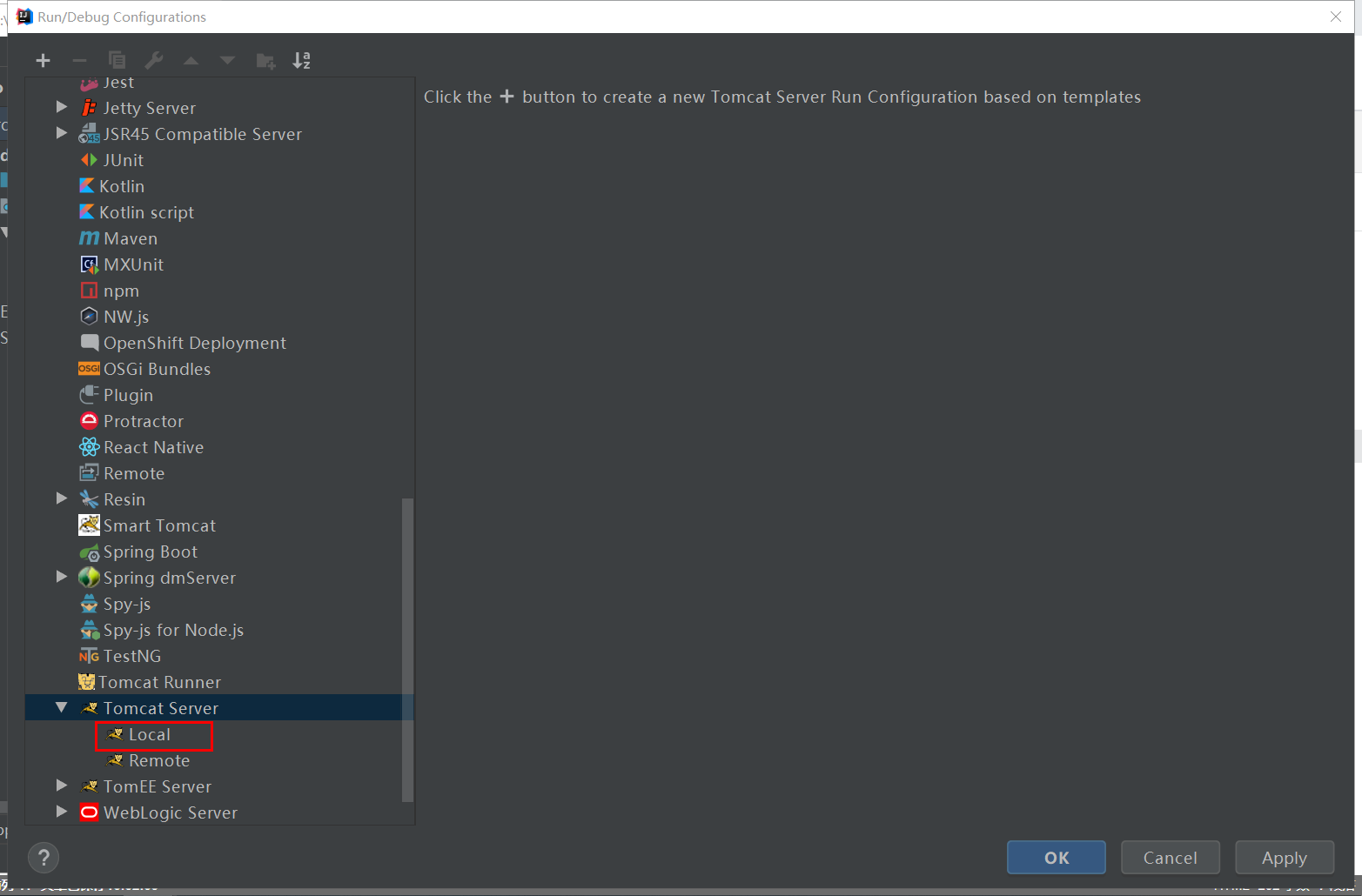
Task: Click the npm icon
Action: click(x=89, y=291)
